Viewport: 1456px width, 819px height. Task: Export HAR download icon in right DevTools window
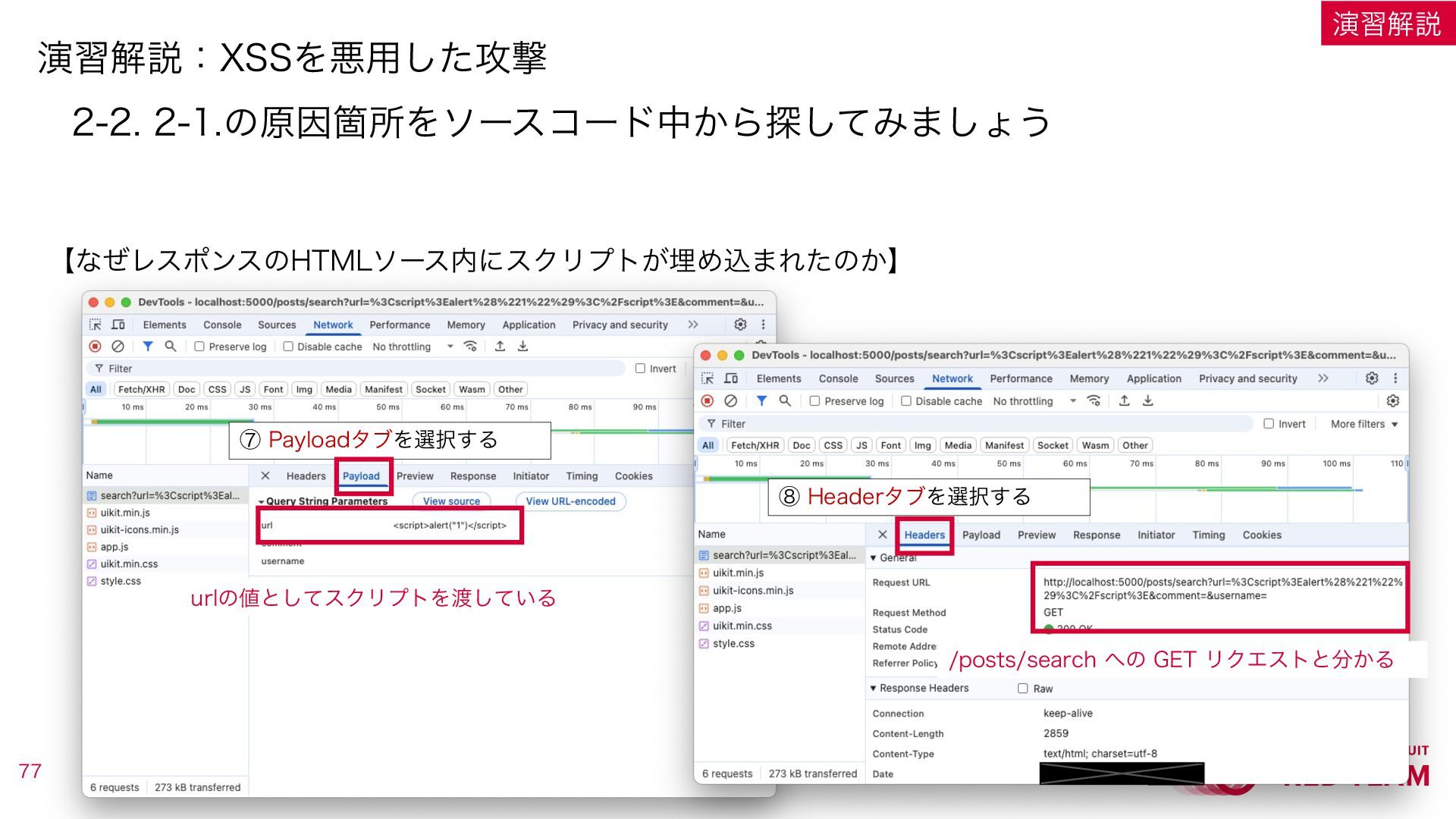click(x=1148, y=401)
